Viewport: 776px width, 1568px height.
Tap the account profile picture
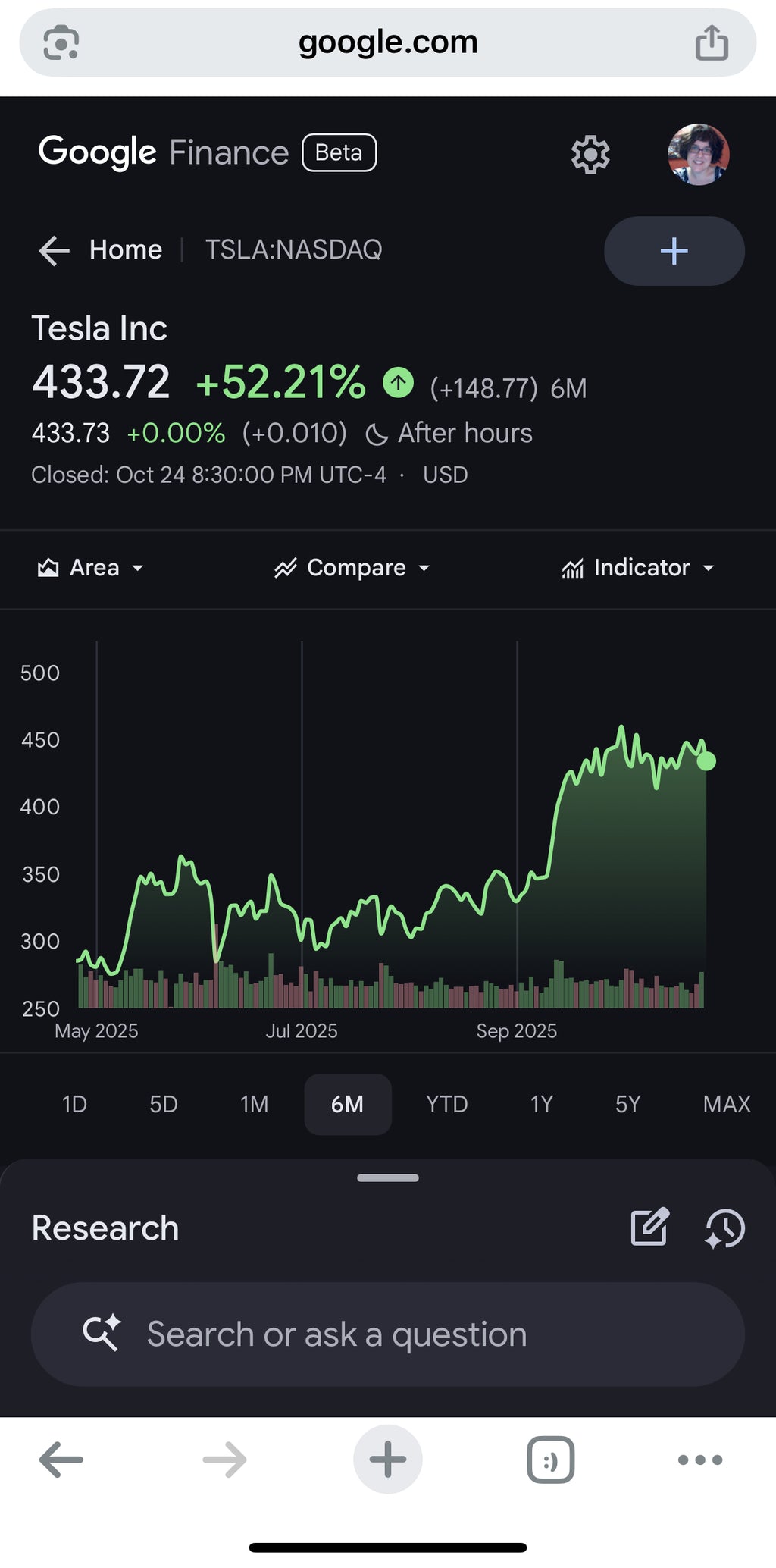(x=698, y=155)
